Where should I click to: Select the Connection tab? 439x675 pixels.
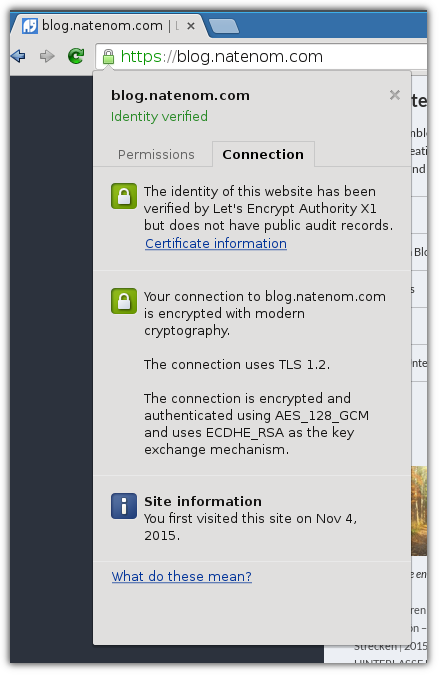point(263,154)
